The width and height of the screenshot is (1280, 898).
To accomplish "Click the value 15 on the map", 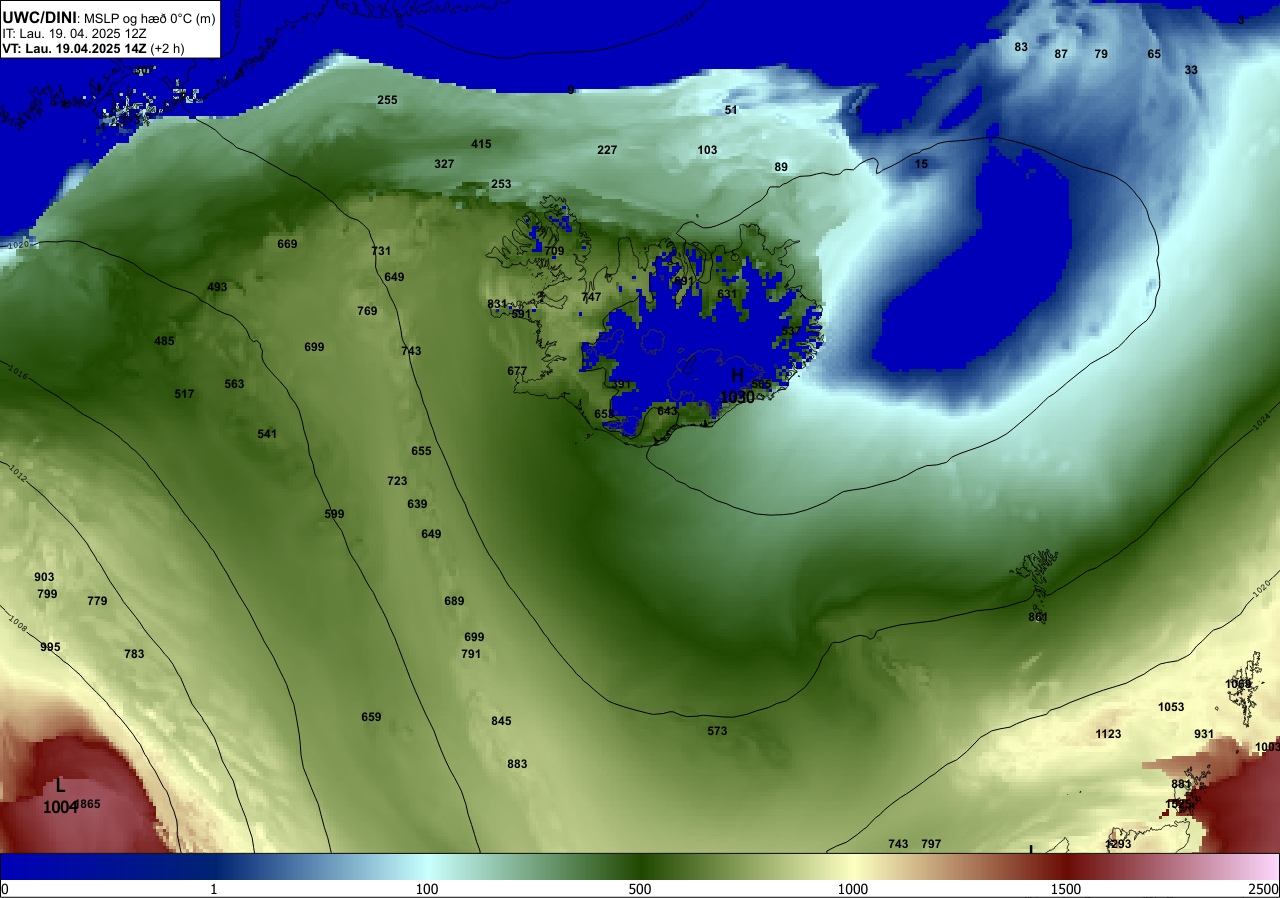I will pos(921,164).
